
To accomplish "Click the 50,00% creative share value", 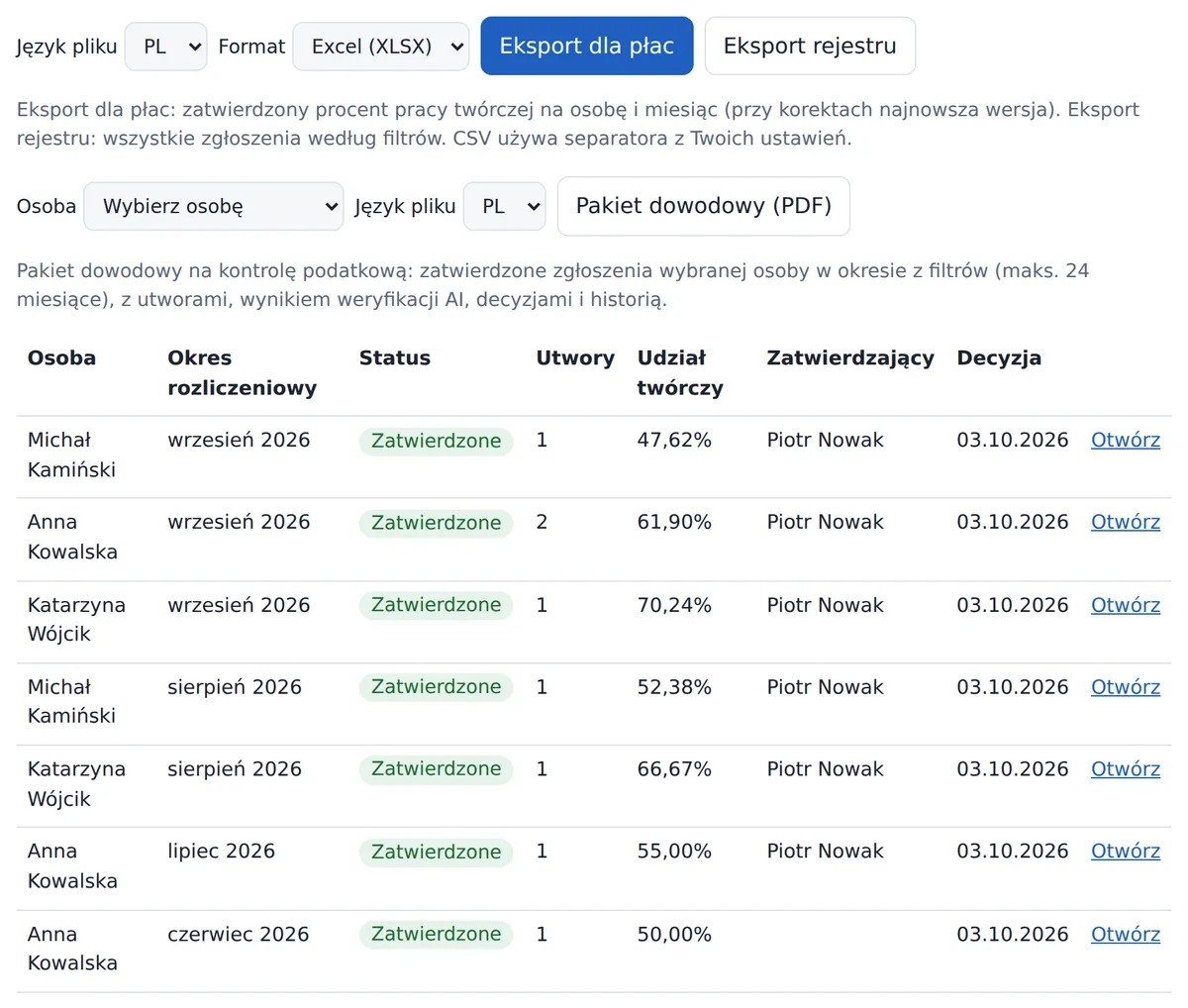I will [674, 934].
